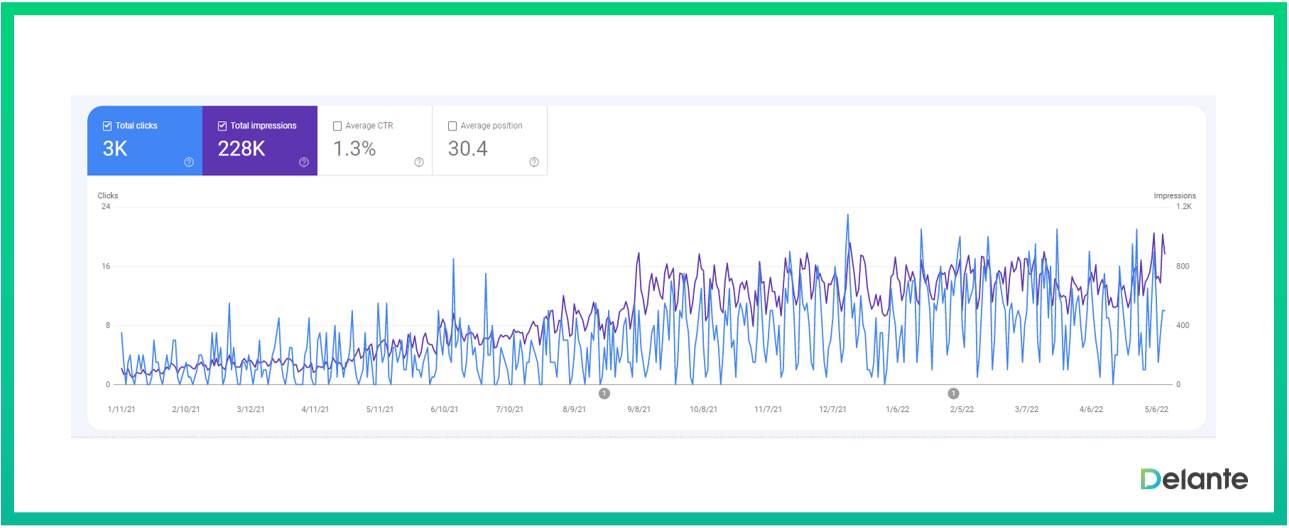Click the Impressions axis label
Screen dimensions: 1289x528
pos(1174,196)
